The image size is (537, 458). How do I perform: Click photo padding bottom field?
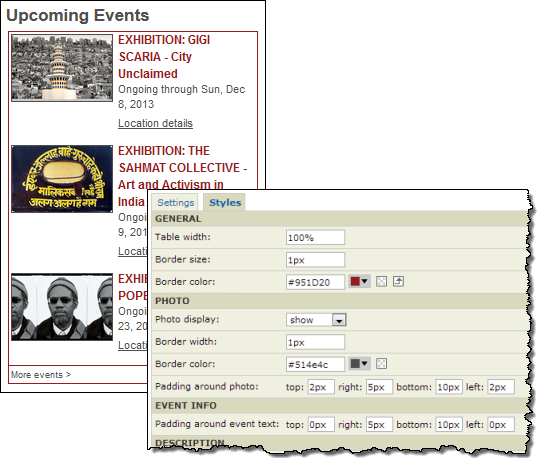click(449, 387)
